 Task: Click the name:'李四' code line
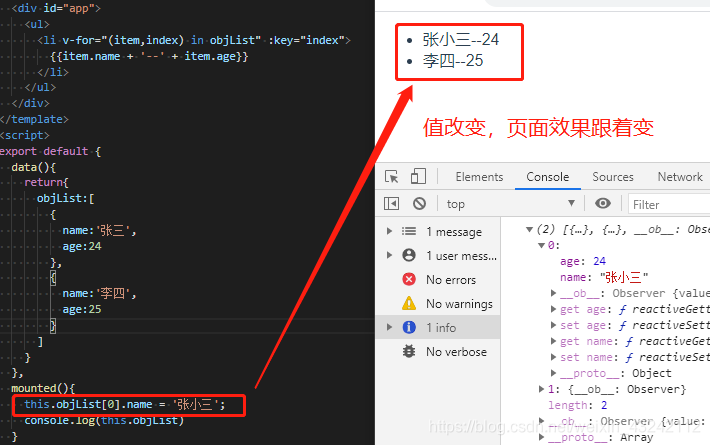(x=99, y=293)
